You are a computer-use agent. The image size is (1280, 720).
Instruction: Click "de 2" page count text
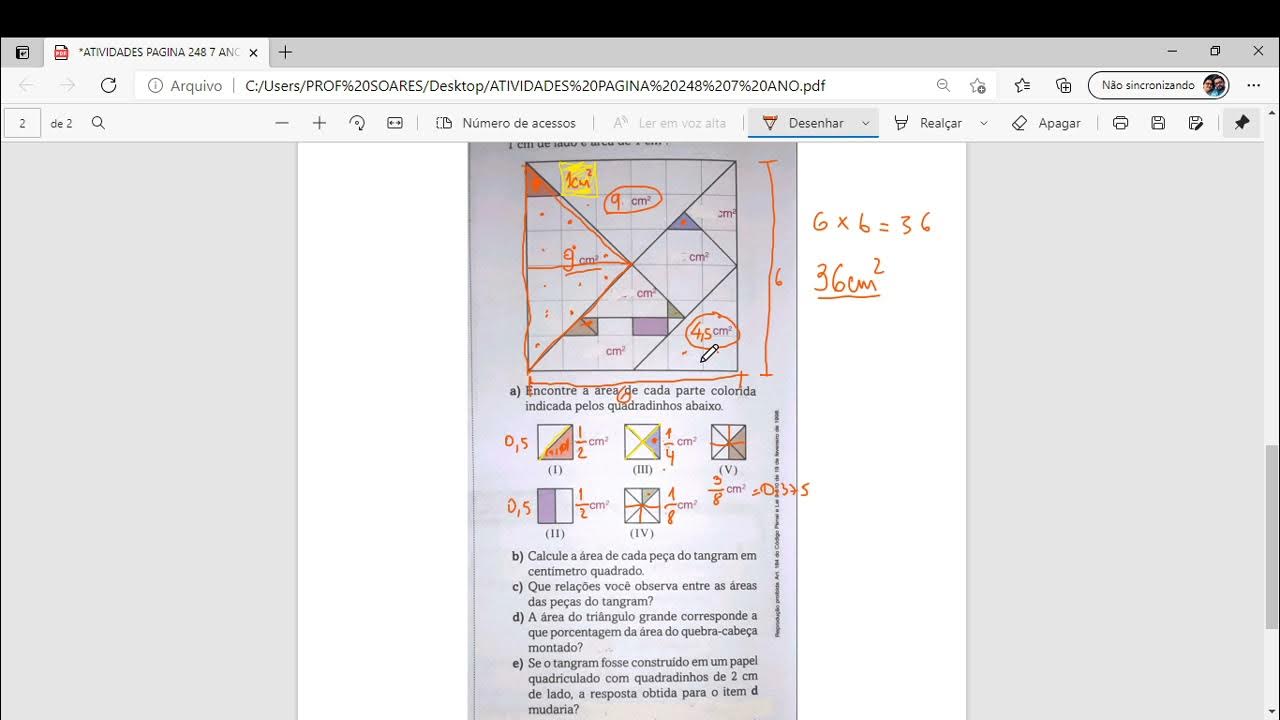pyautogui.click(x=61, y=123)
